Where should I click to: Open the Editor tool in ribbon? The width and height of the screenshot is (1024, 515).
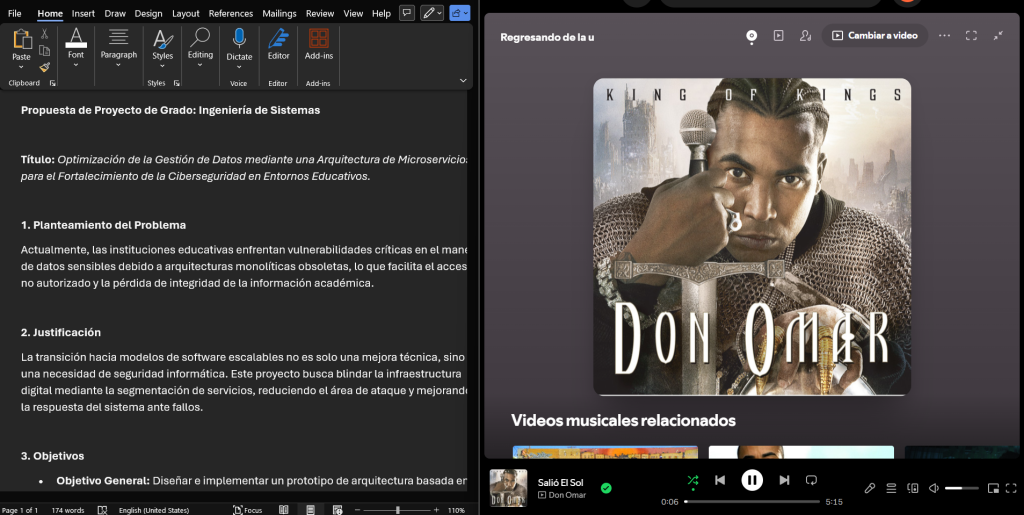click(x=278, y=40)
